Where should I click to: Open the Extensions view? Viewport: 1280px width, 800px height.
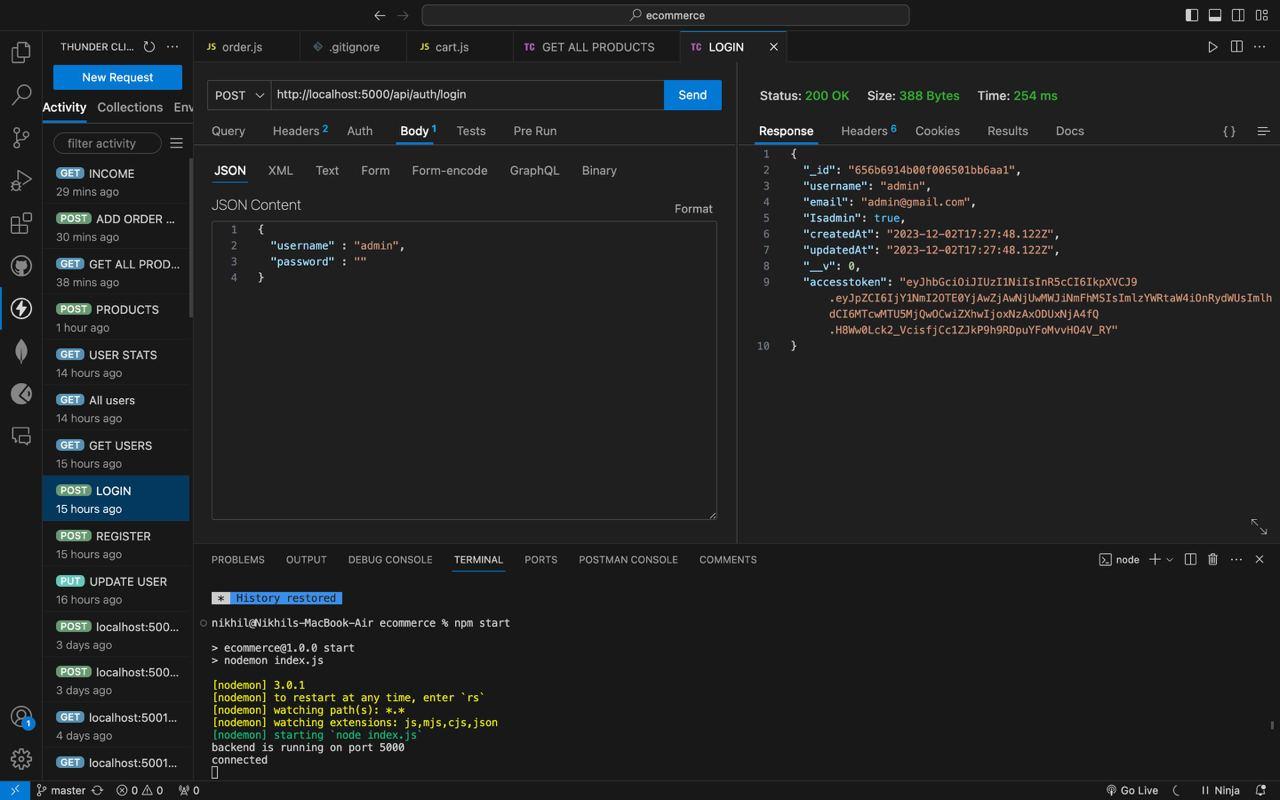(x=21, y=224)
